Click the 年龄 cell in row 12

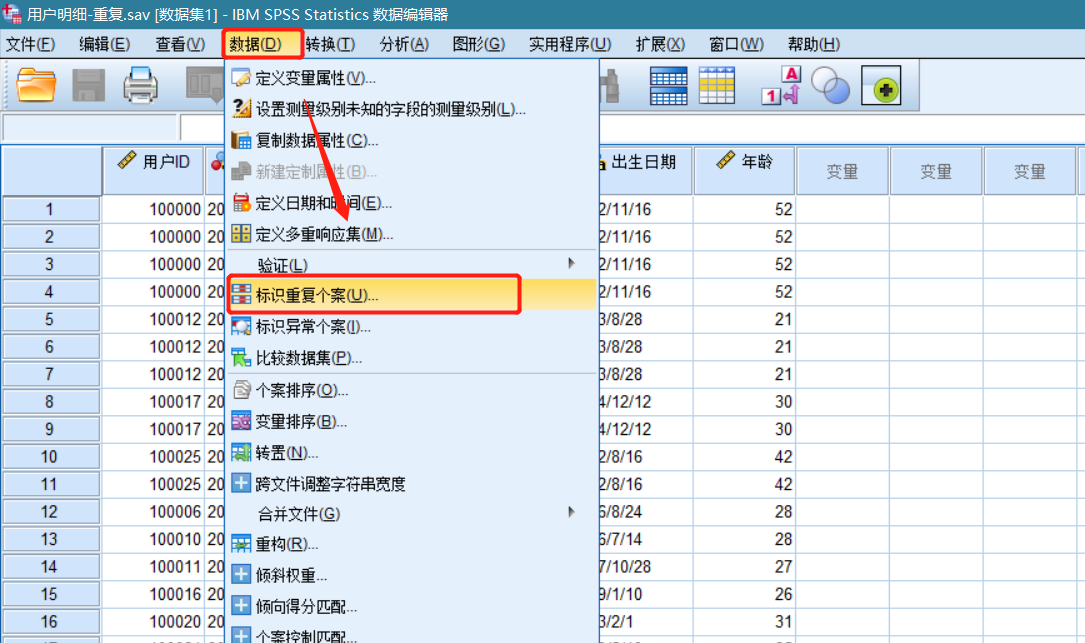[745, 511]
